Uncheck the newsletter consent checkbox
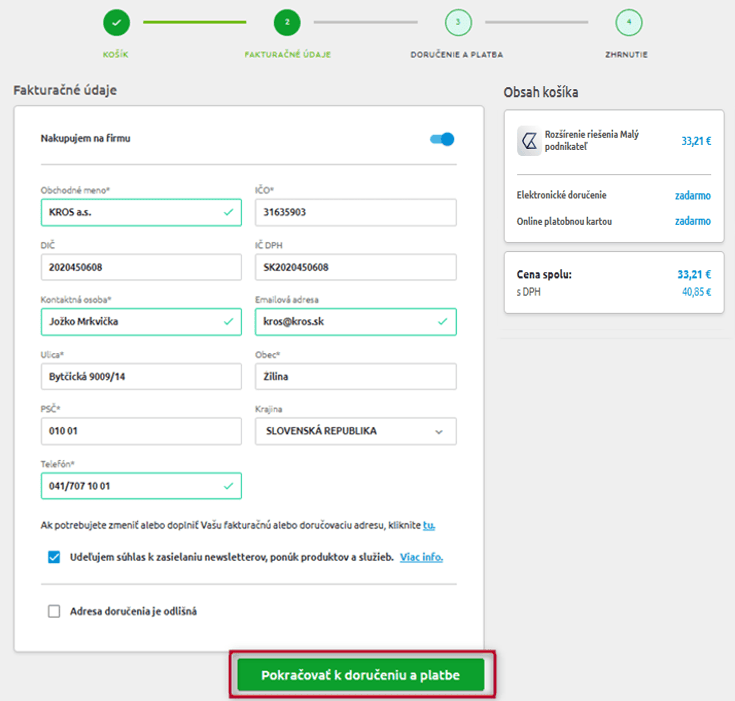The width and height of the screenshot is (735, 701). click(x=54, y=557)
